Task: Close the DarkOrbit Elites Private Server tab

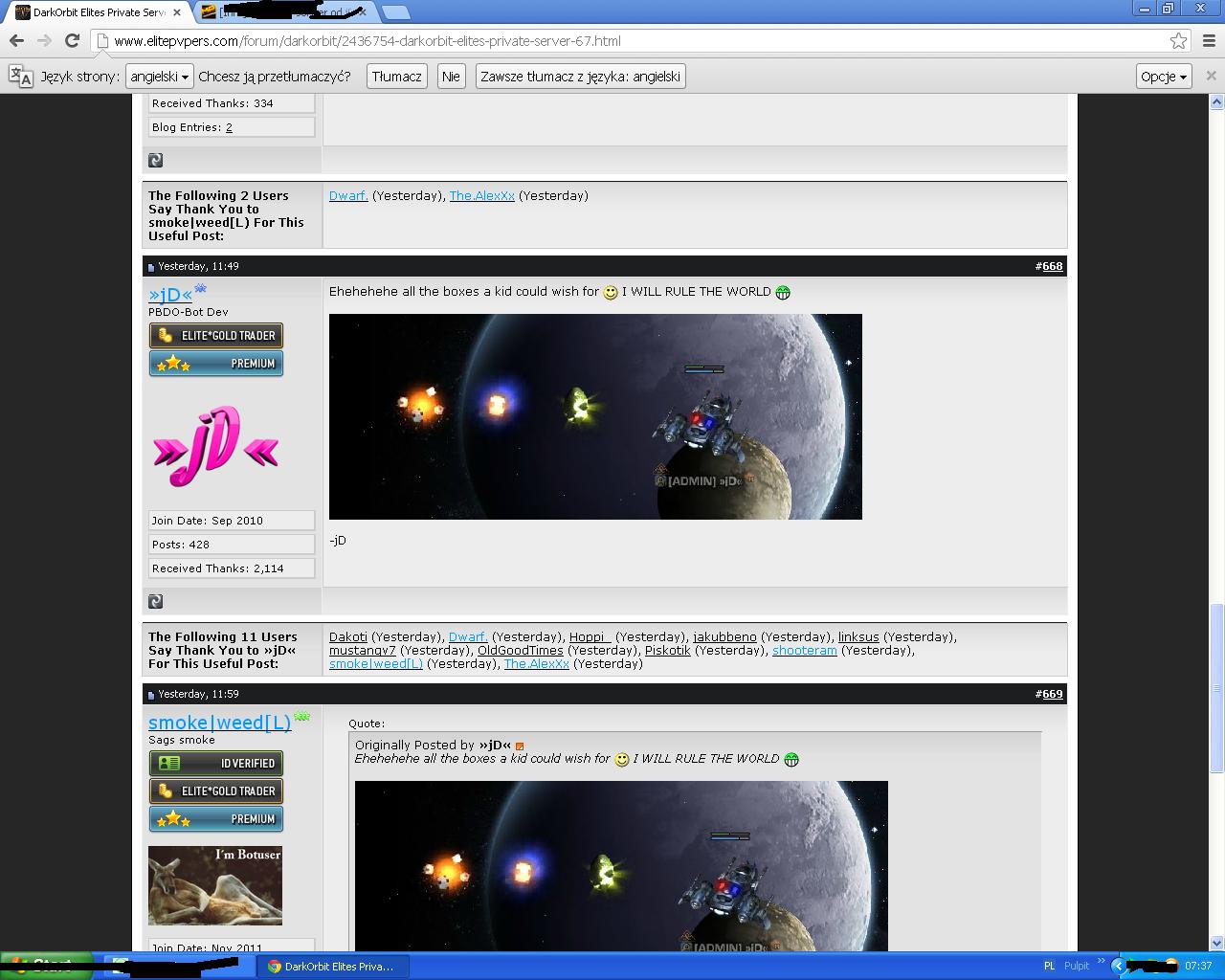Action: tap(177, 12)
